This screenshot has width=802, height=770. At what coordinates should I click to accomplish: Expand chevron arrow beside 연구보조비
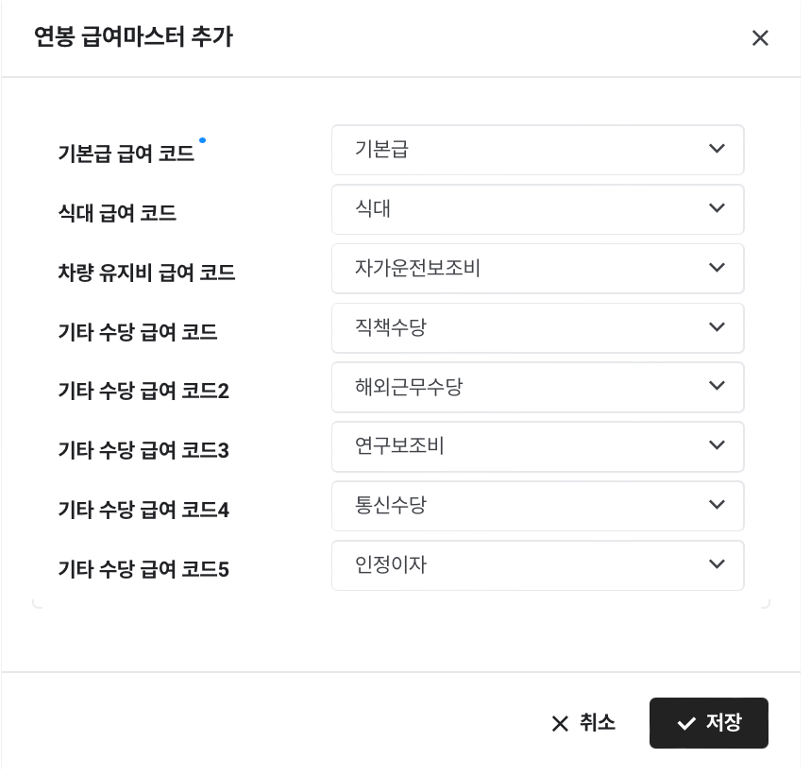[716, 445]
